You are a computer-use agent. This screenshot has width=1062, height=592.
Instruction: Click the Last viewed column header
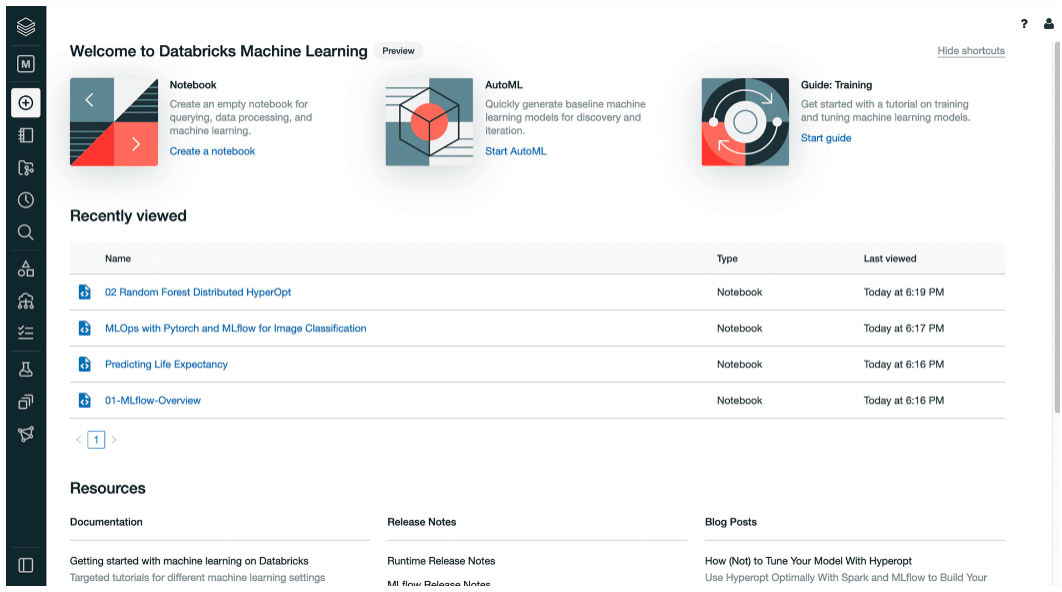(x=889, y=259)
